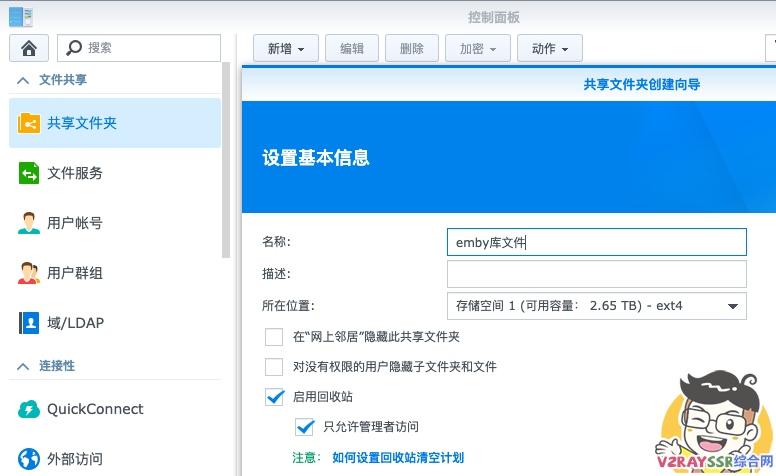Click the Control Panel app icon in title bar
The height and width of the screenshot is (476, 776).
[20, 16]
